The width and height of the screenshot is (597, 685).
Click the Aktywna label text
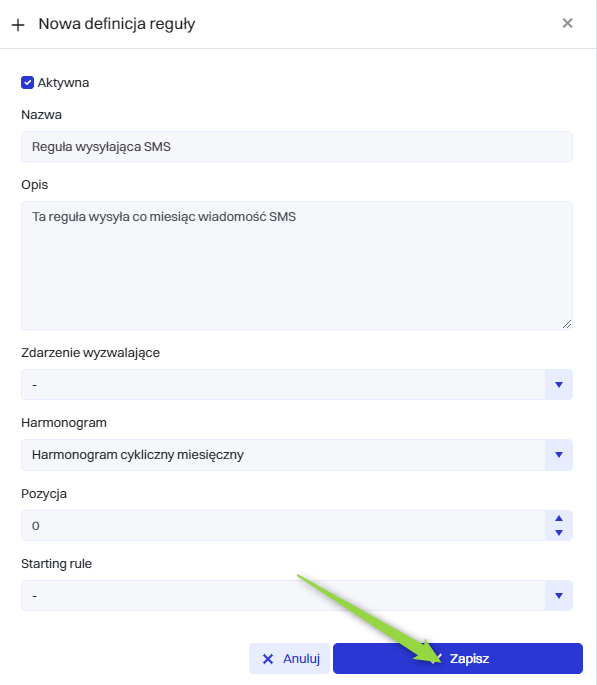[x=63, y=83]
